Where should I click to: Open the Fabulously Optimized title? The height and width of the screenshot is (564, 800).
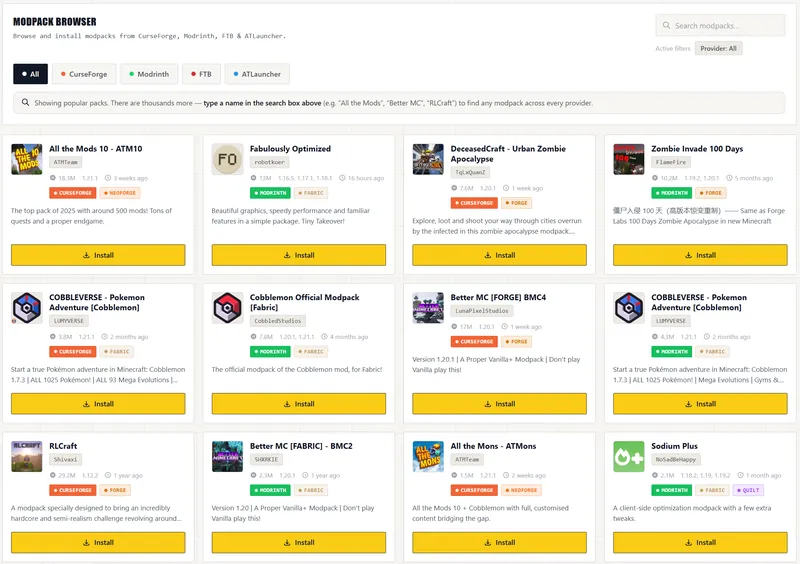[290, 149]
